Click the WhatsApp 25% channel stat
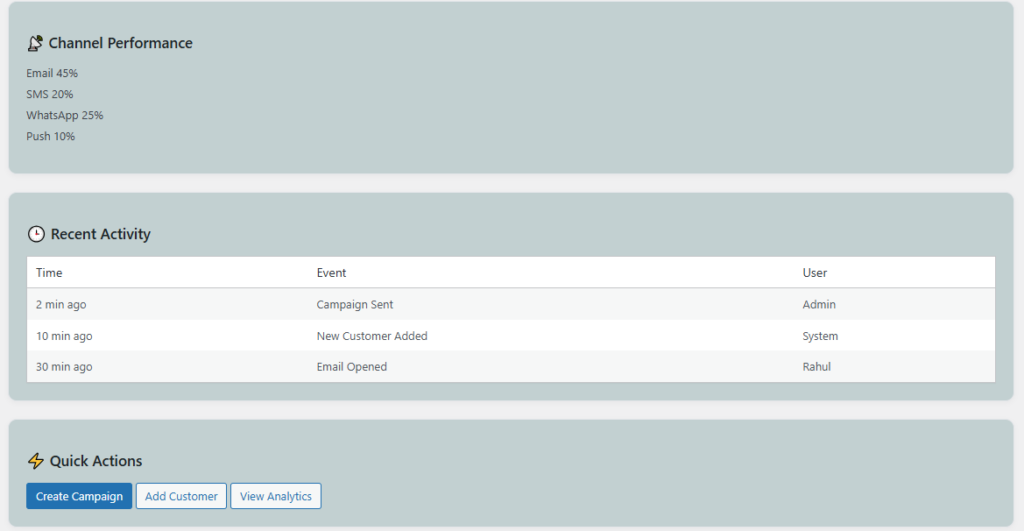The width and height of the screenshot is (1024, 531). coord(64,115)
